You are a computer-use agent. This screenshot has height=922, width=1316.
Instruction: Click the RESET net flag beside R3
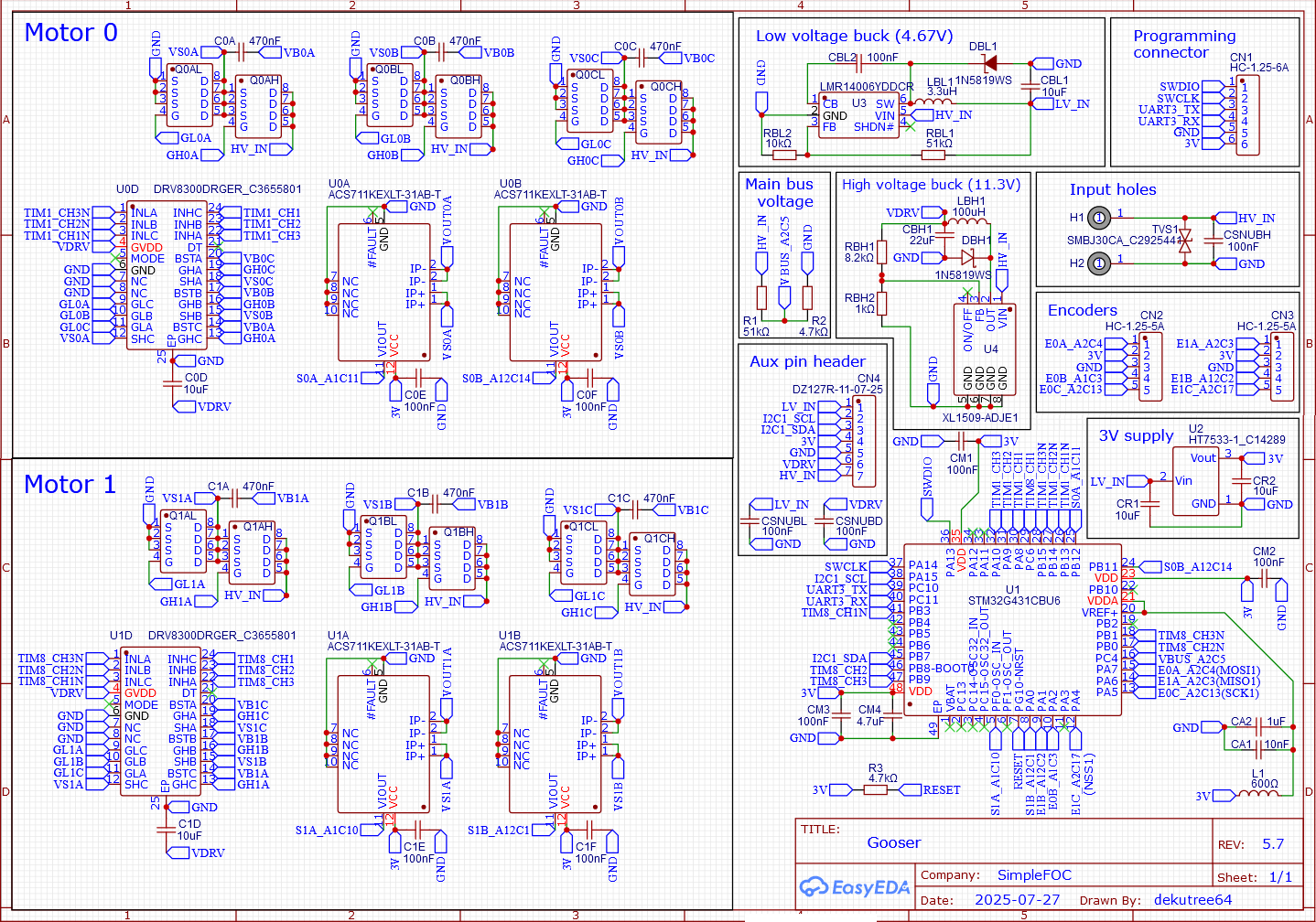[x=941, y=790]
